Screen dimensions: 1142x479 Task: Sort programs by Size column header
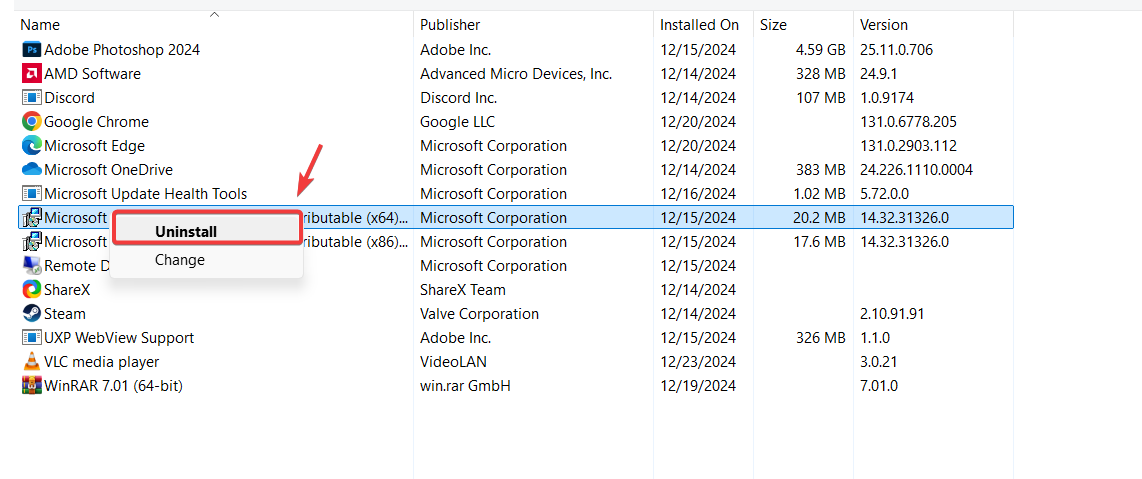click(x=773, y=25)
